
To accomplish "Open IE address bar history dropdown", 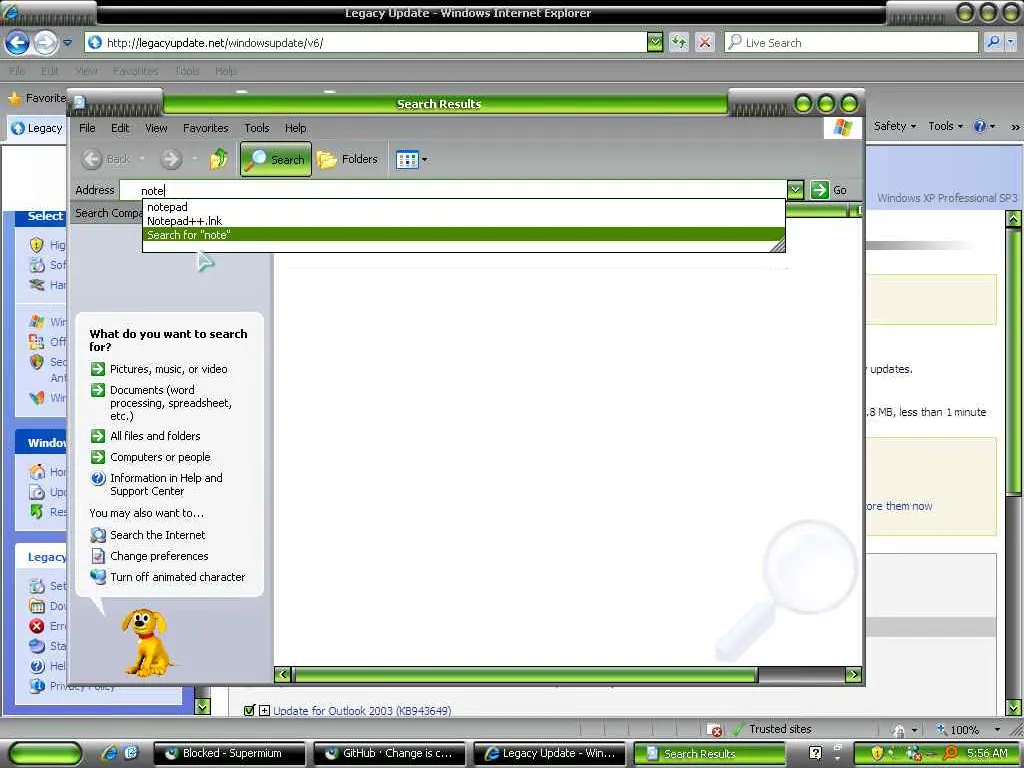I will tap(655, 43).
